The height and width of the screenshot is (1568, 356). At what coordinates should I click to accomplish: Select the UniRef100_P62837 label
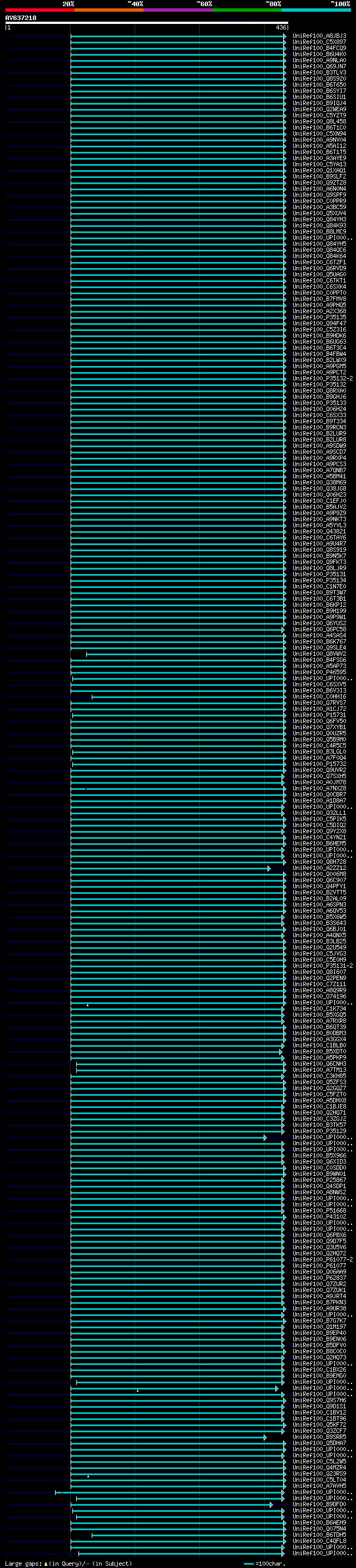tap(319, 1278)
